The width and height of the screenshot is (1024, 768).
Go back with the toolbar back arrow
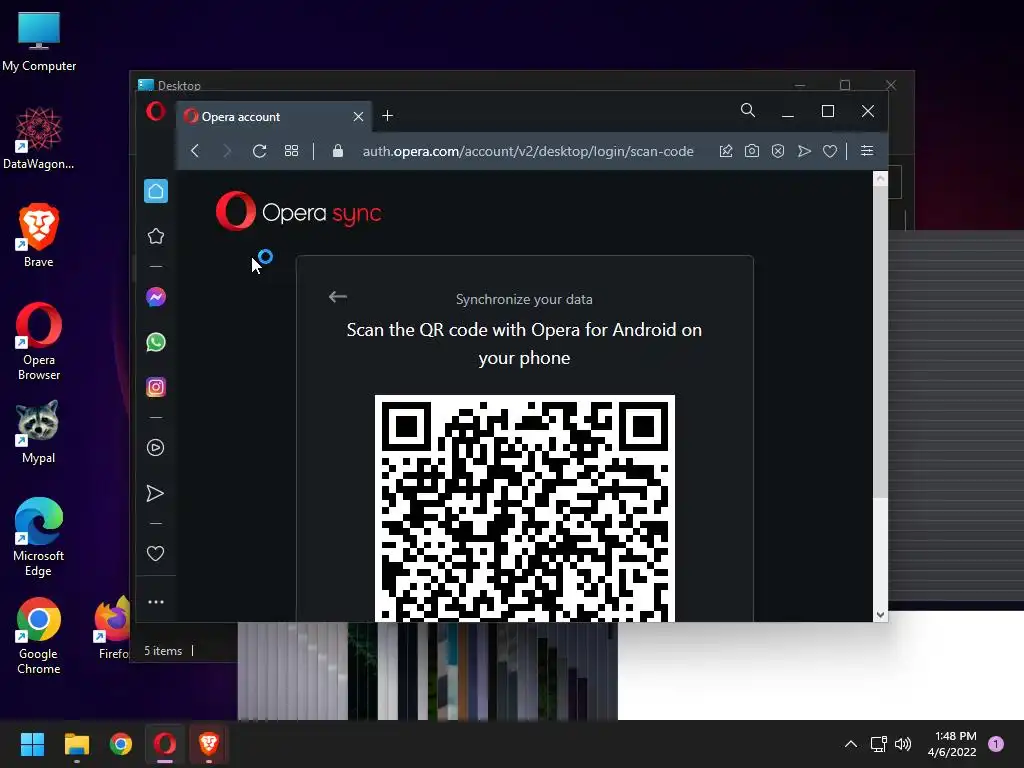click(x=195, y=151)
